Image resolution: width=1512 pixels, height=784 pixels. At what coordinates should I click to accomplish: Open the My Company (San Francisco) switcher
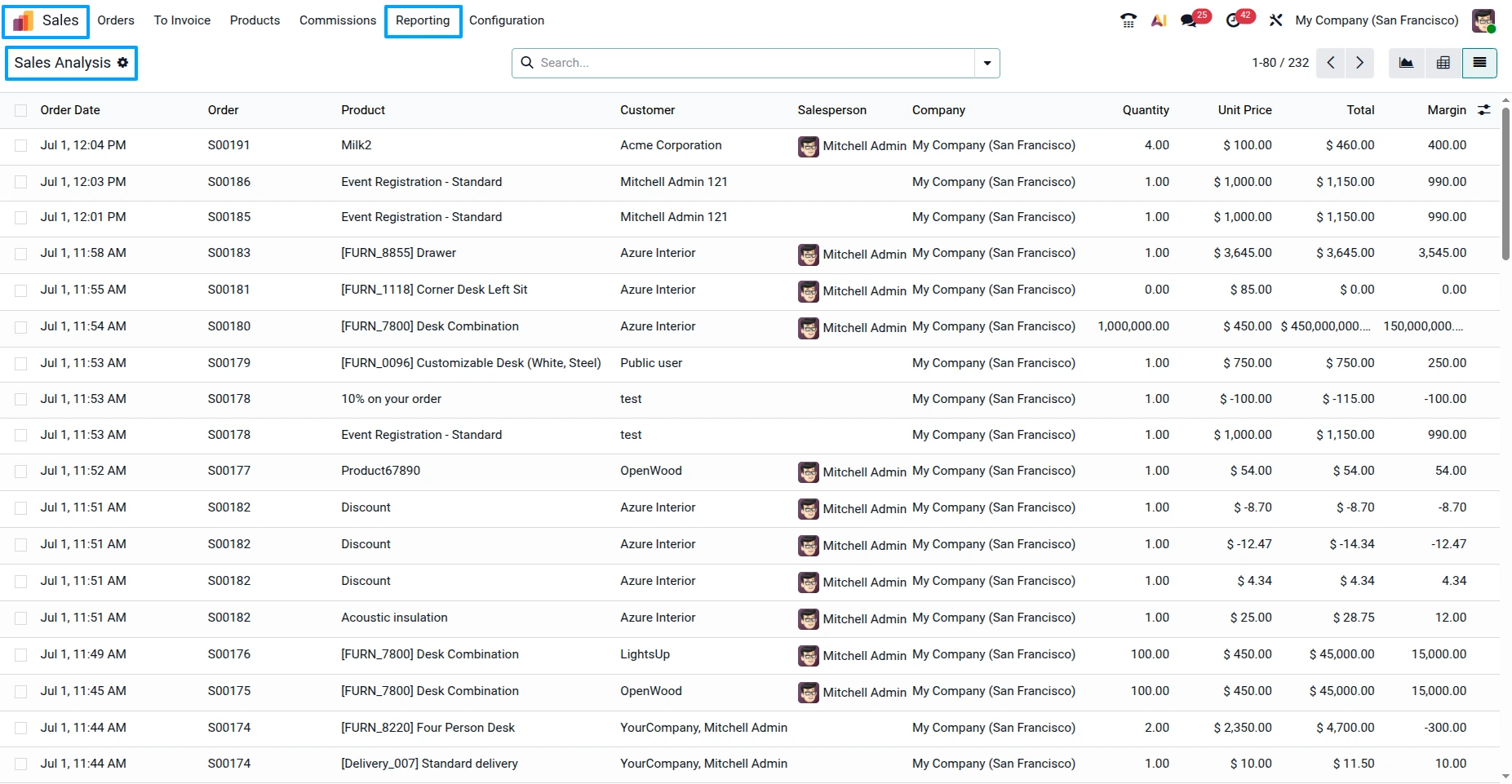point(1377,20)
